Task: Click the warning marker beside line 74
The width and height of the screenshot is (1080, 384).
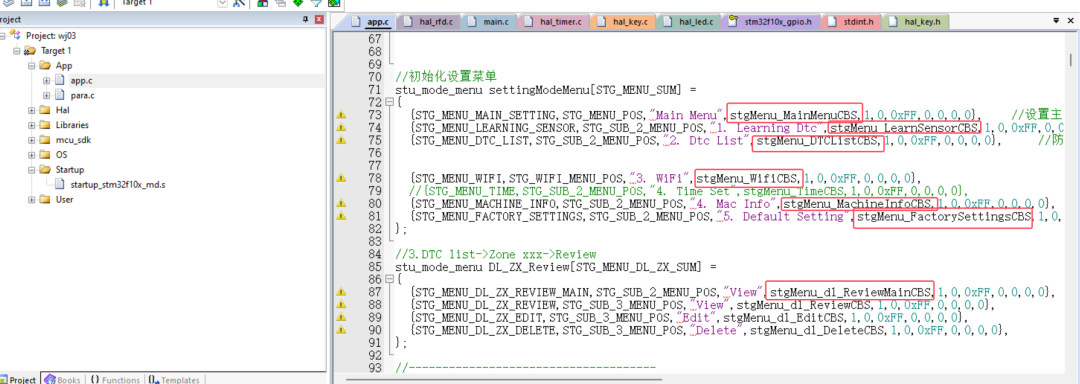Action: pyautogui.click(x=340, y=128)
